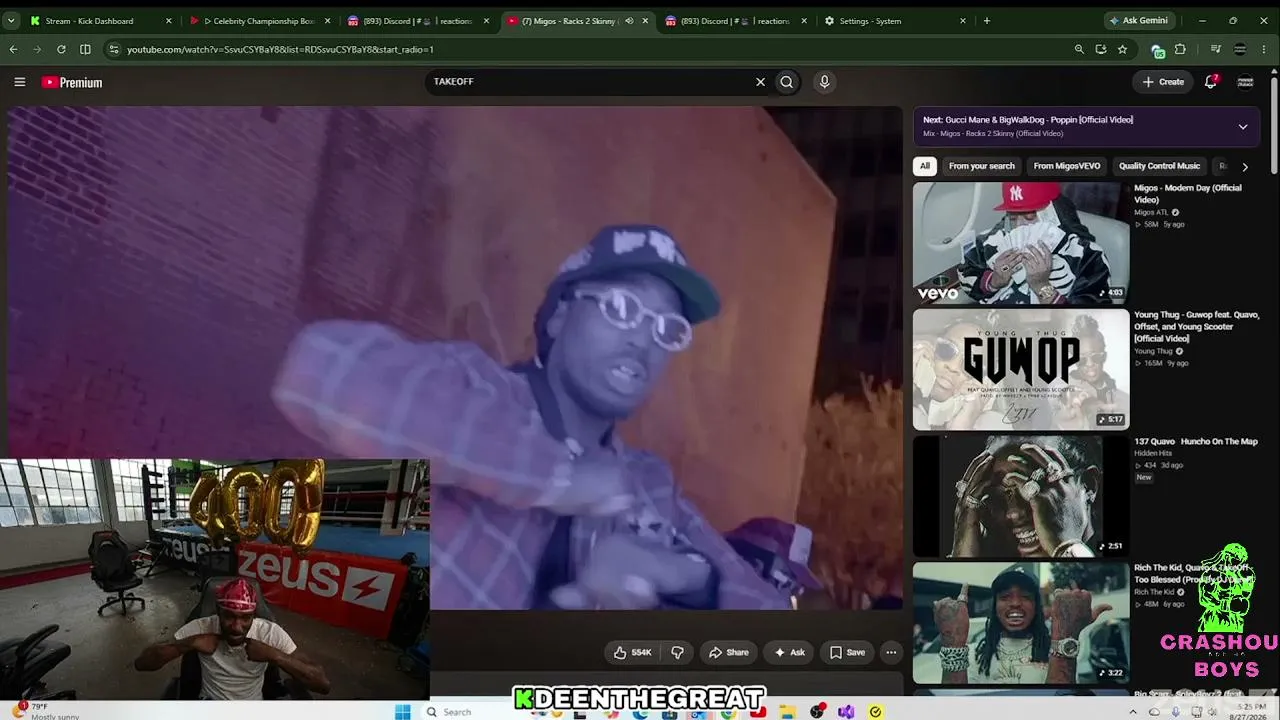The width and height of the screenshot is (1280, 720).
Task: Open more actions menu below video
Action: (x=891, y=652)
